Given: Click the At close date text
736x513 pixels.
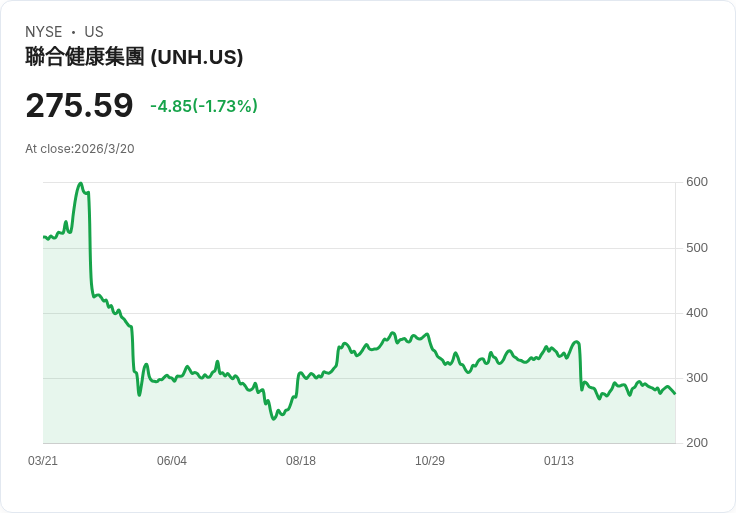Looking at the screenshot, I should click(x=80, y=149).
